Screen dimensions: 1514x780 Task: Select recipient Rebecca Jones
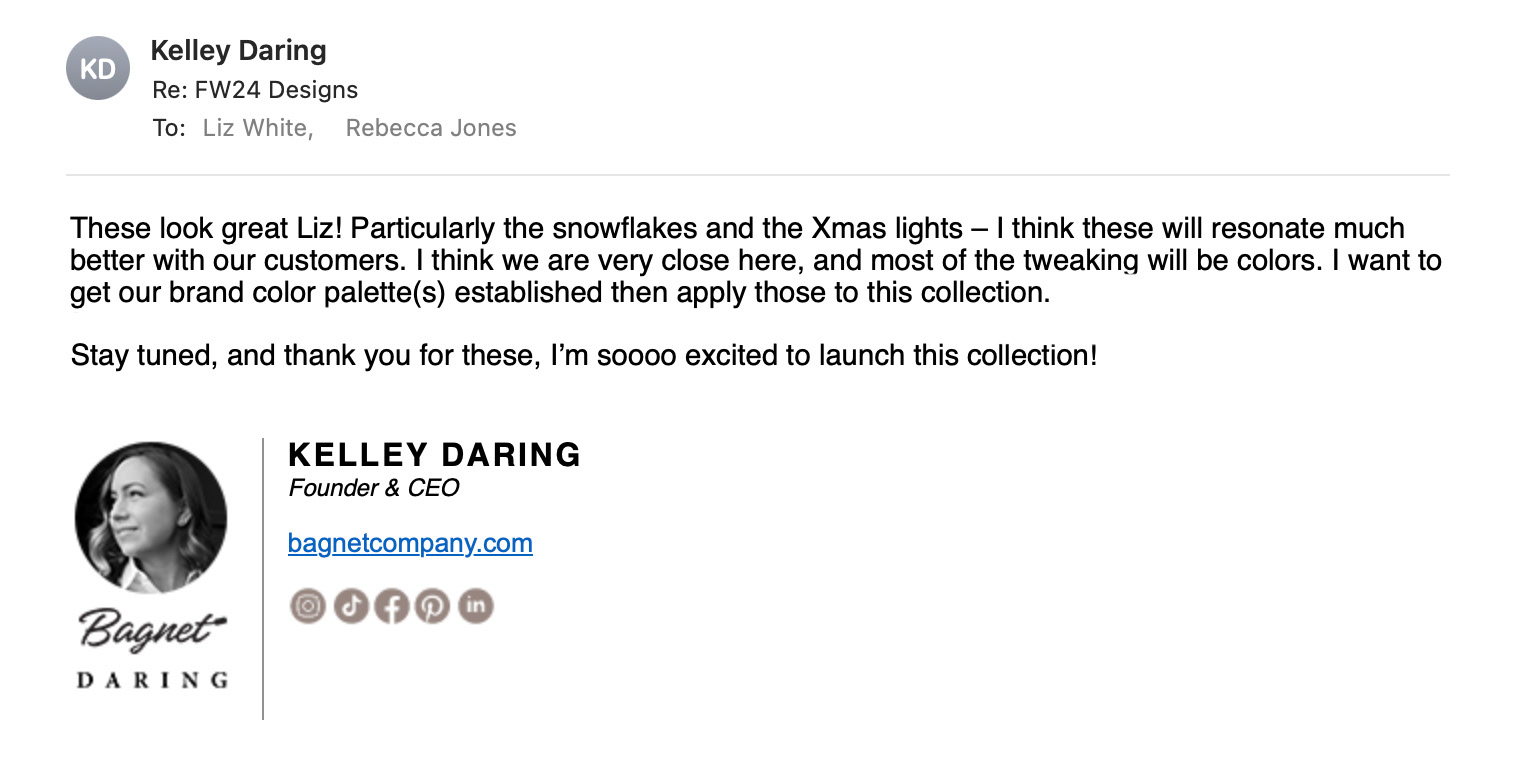(431, 128)
